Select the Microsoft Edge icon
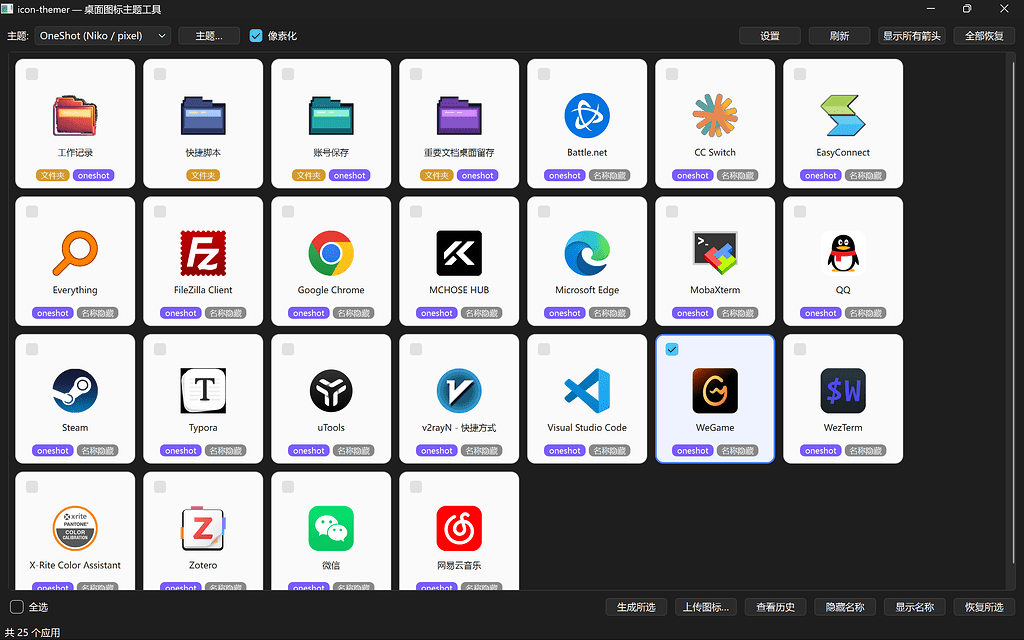The image size is (1024, 640). (x=587, y=253)
